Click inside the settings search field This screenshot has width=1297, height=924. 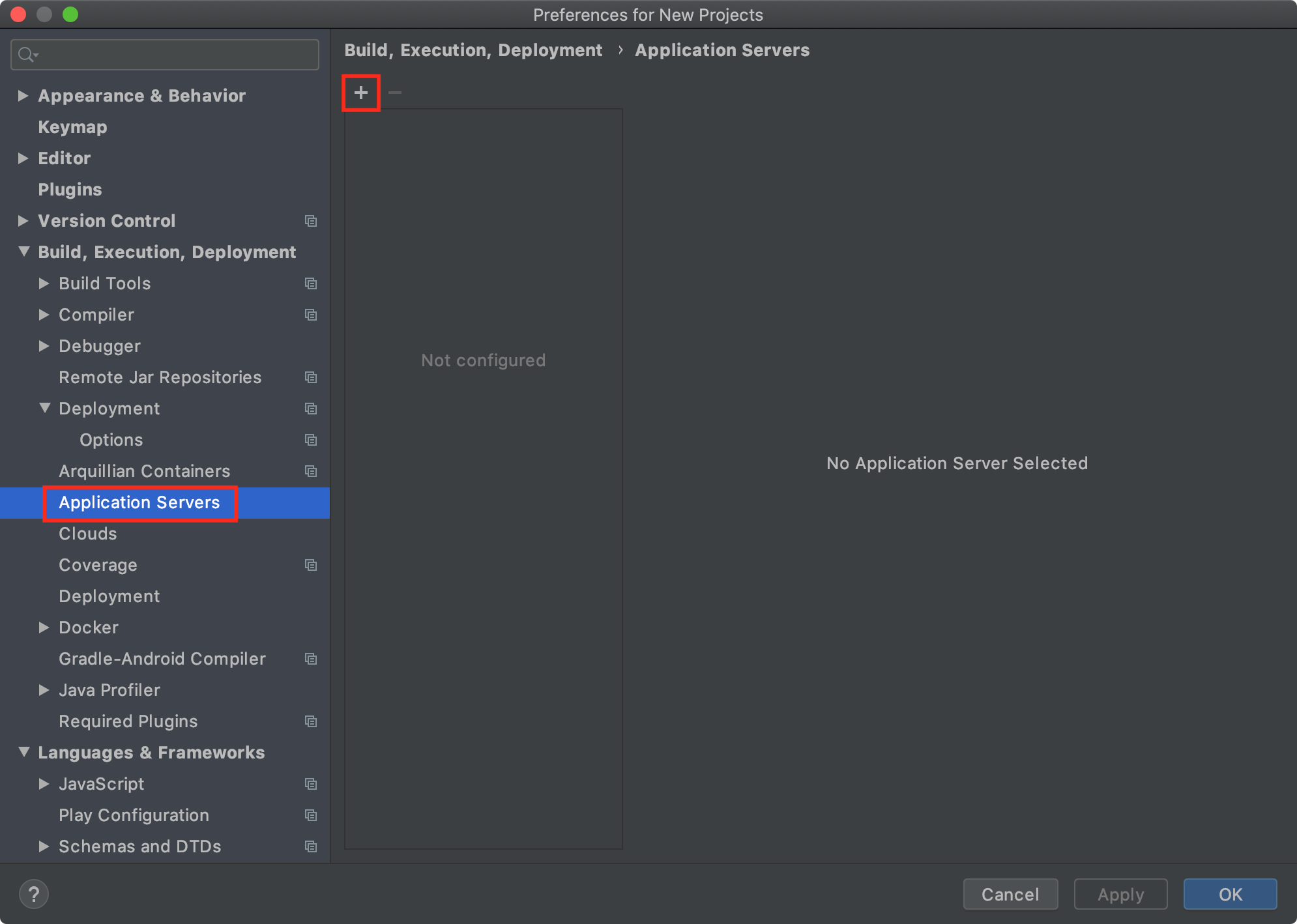tap(163, 55)
